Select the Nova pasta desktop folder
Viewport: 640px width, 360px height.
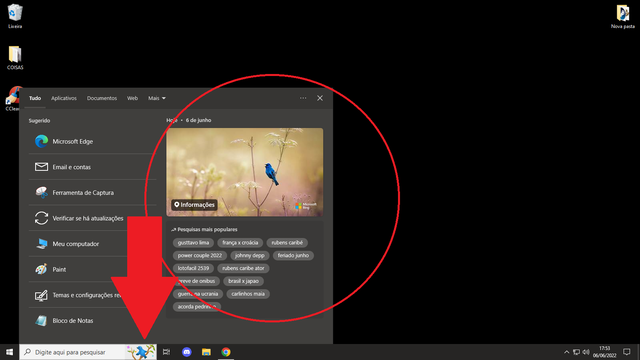click(622, 17)
